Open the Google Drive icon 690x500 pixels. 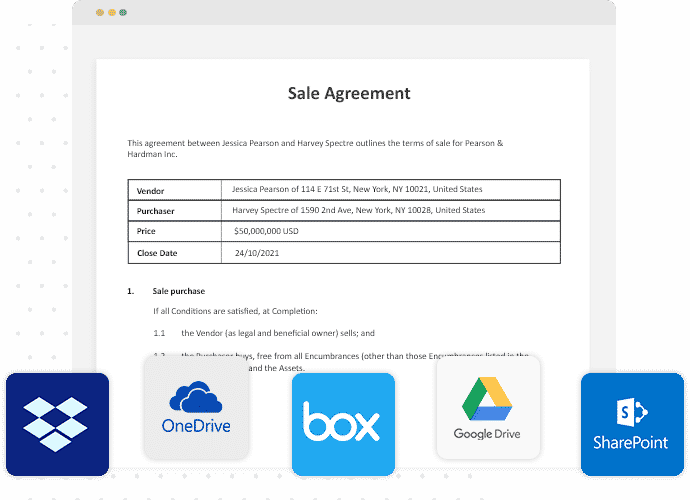(x=488, y=407)
